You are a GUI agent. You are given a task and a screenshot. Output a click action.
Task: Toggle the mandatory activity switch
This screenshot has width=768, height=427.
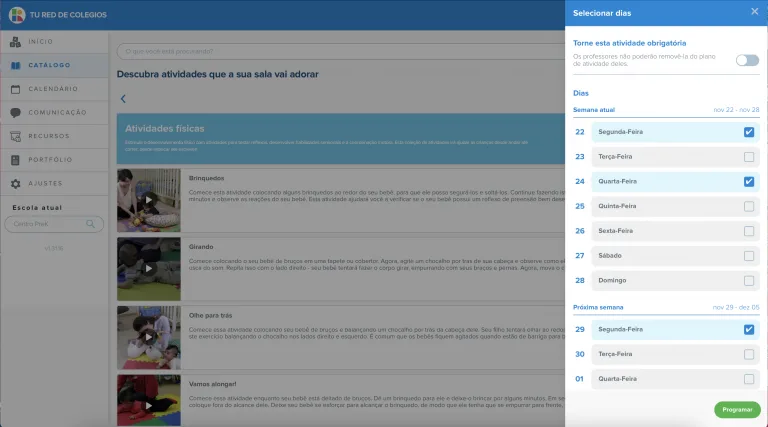pyautogui.click(x=747, y=60)
